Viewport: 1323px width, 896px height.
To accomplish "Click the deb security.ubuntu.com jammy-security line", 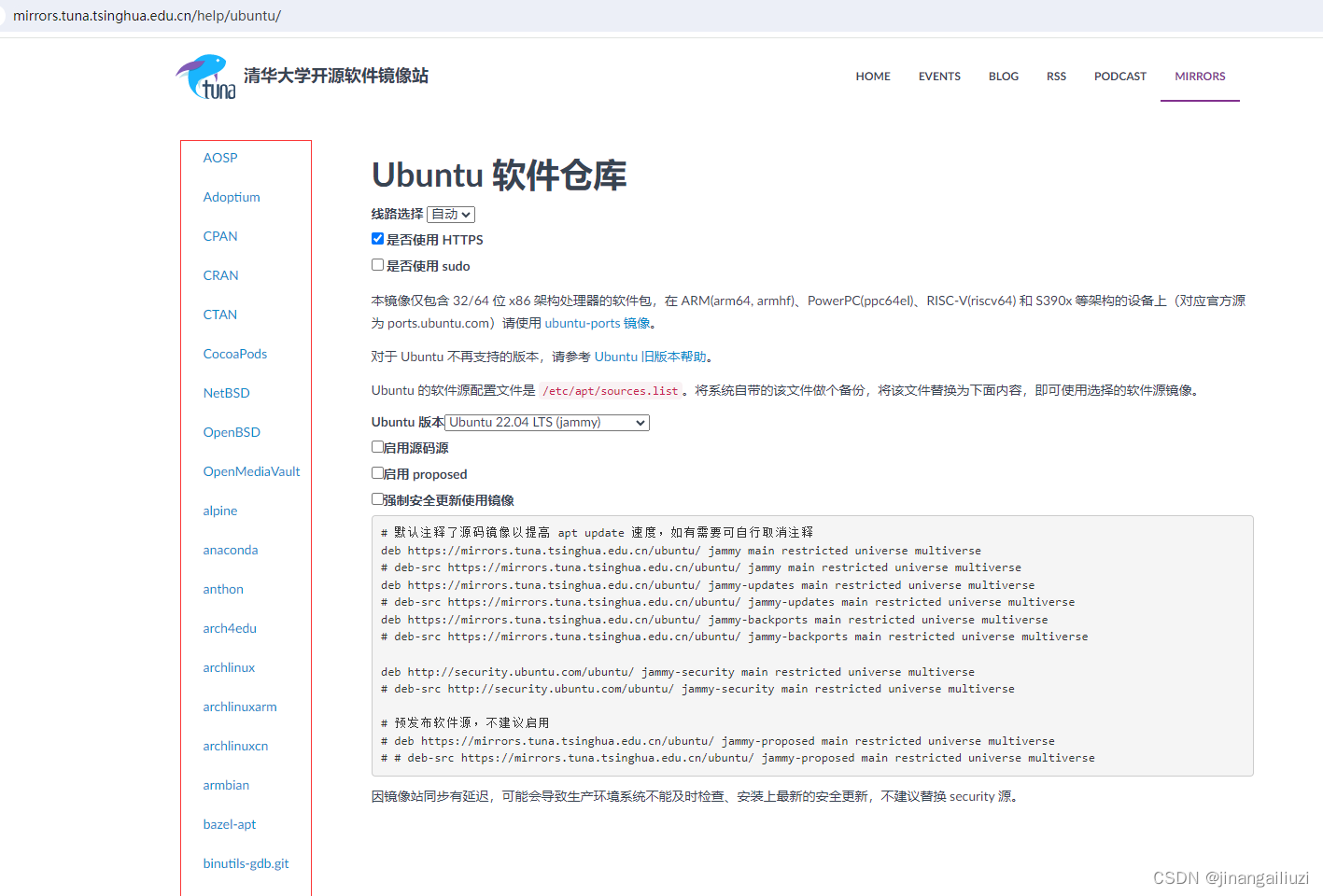I will [x=678, y=672].
